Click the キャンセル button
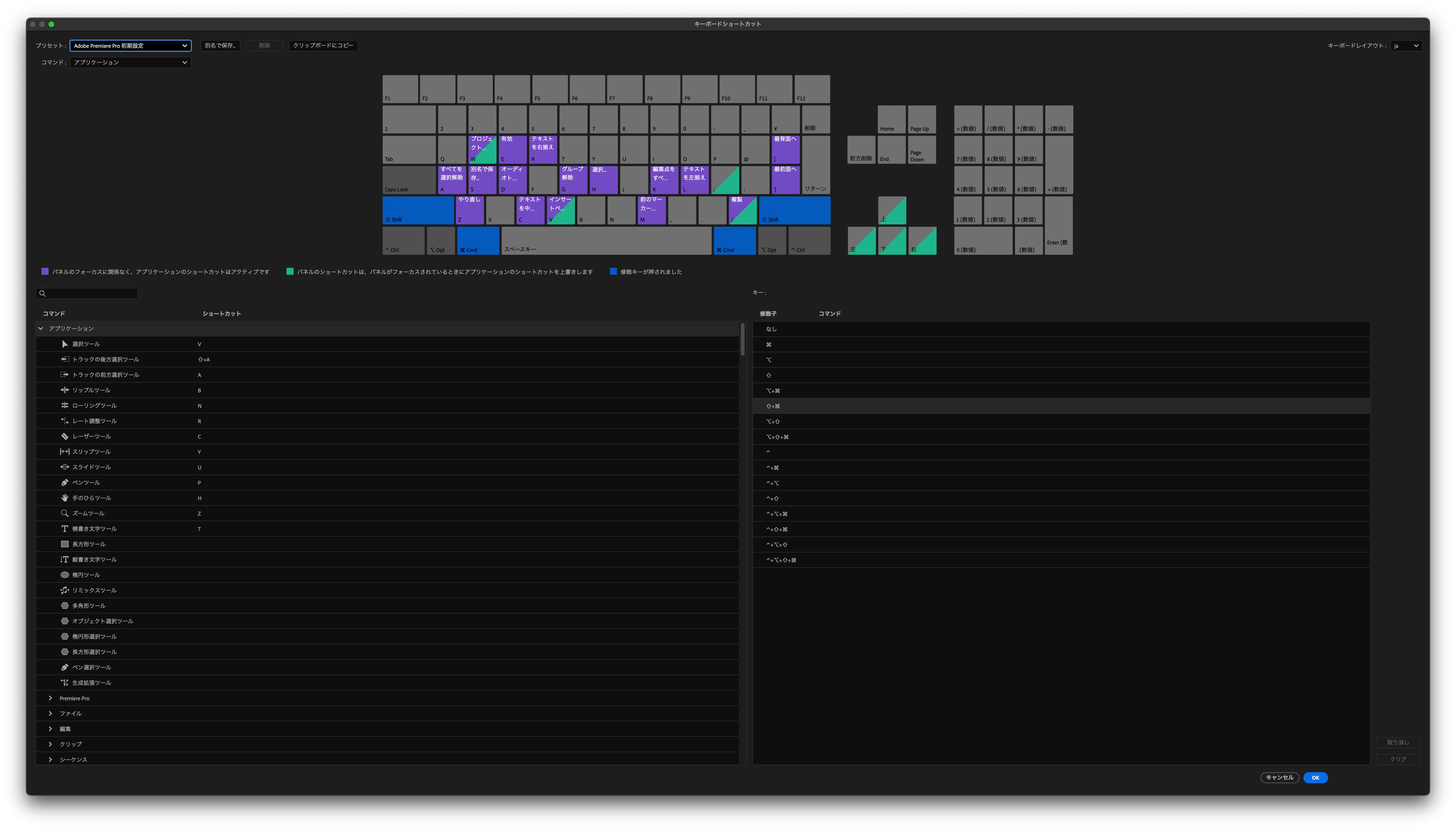This screenshot has height=830, width=1456. (x=1279, y=778)
